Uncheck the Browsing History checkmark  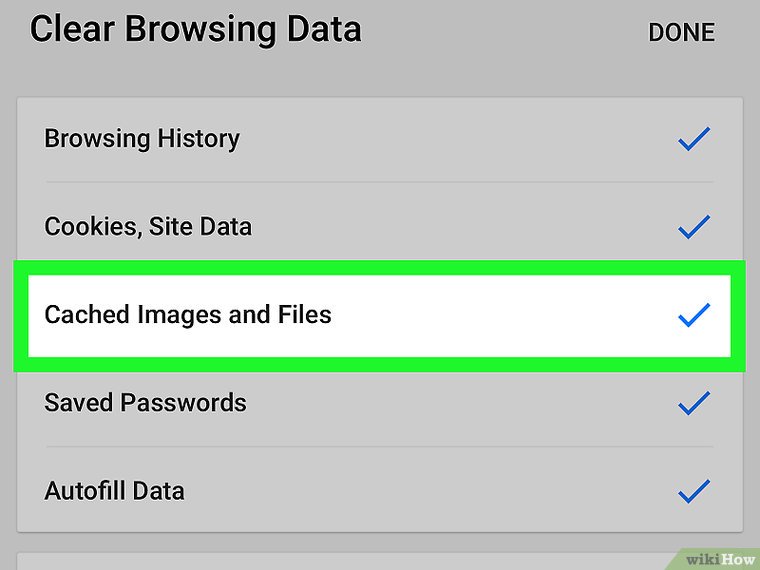tap(693, 139)
